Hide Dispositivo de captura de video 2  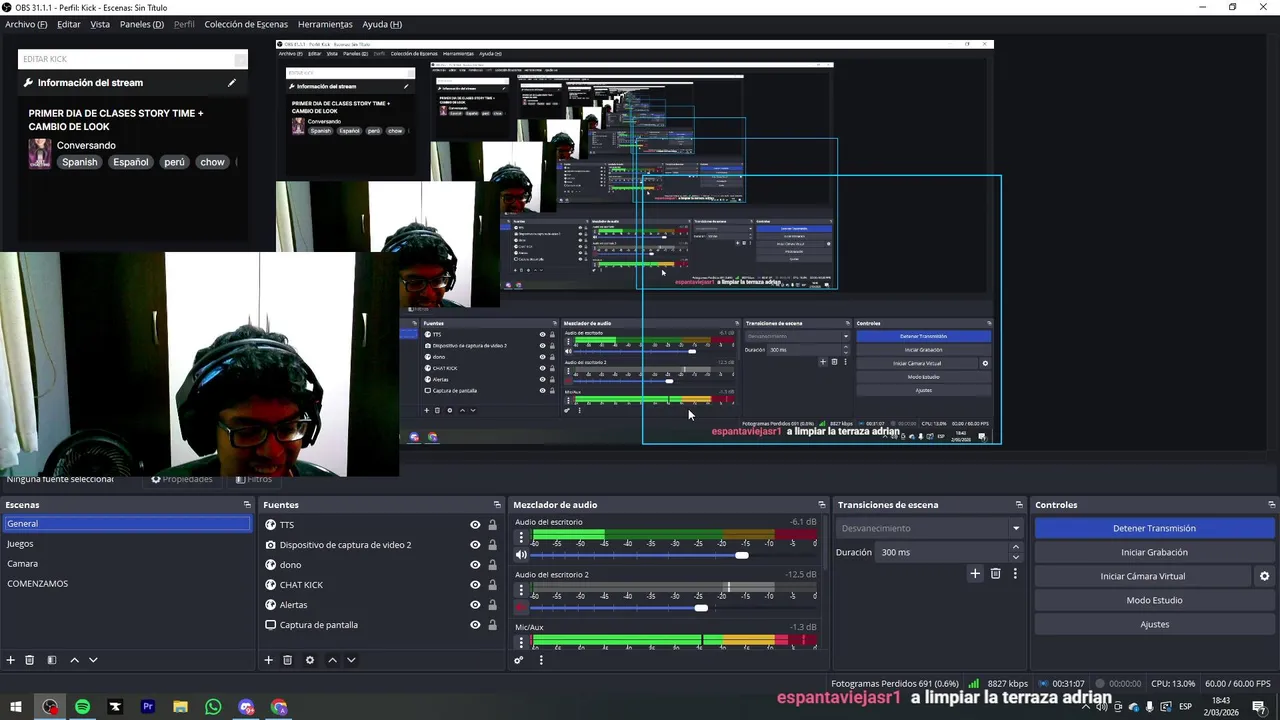tap(475, 545)
